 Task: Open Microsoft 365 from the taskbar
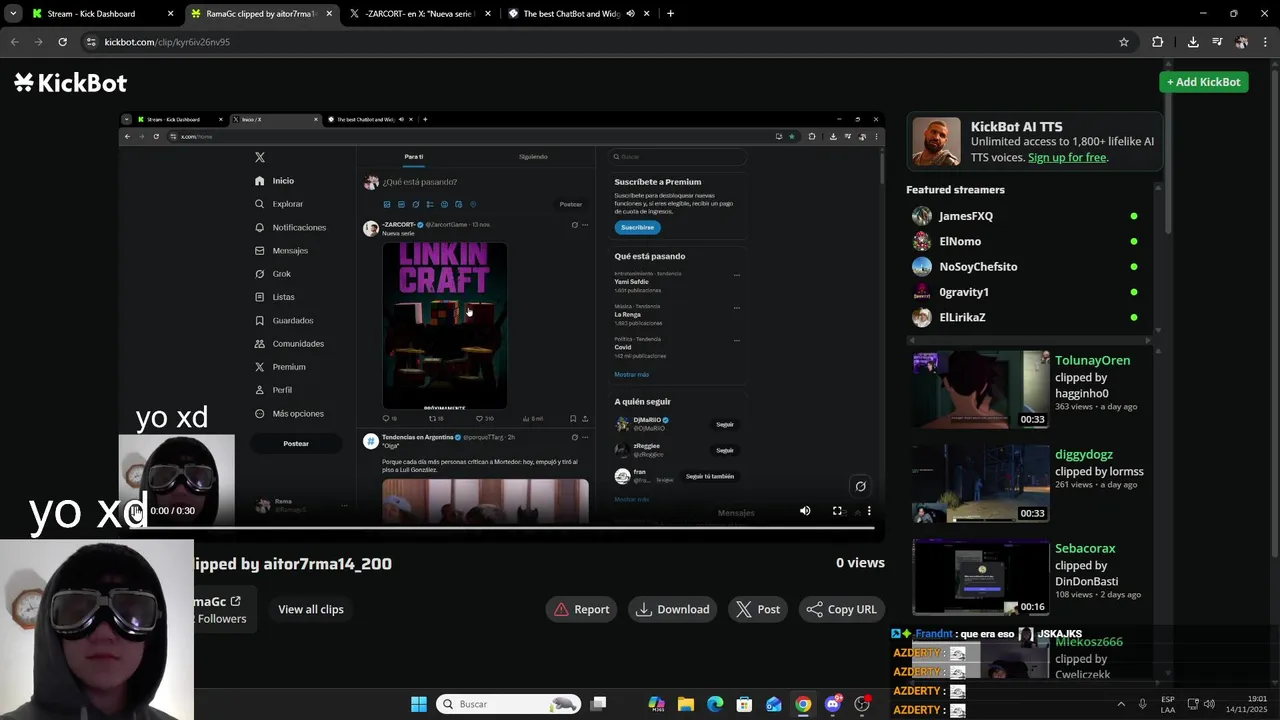click(656, 704)
